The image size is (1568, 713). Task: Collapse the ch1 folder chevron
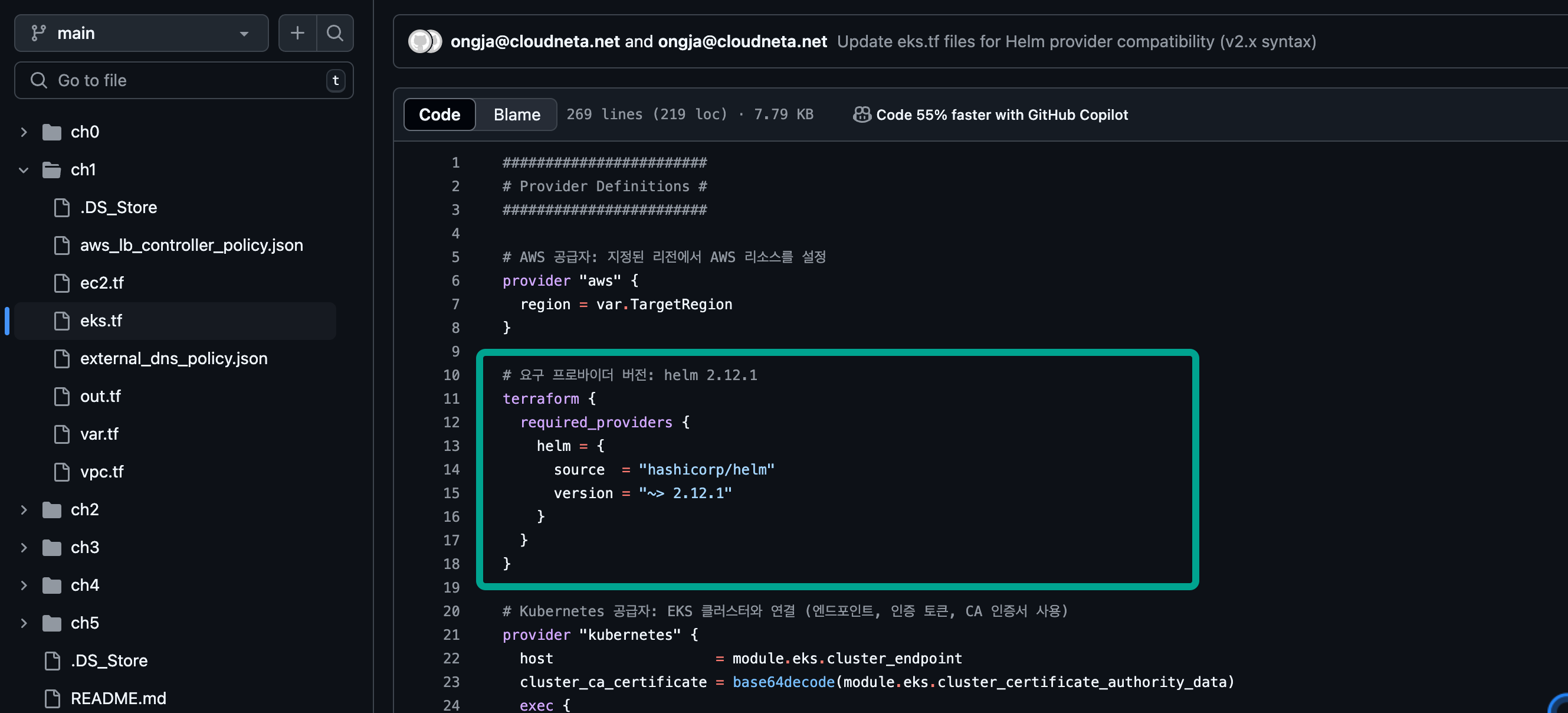[x=24, y=170]
